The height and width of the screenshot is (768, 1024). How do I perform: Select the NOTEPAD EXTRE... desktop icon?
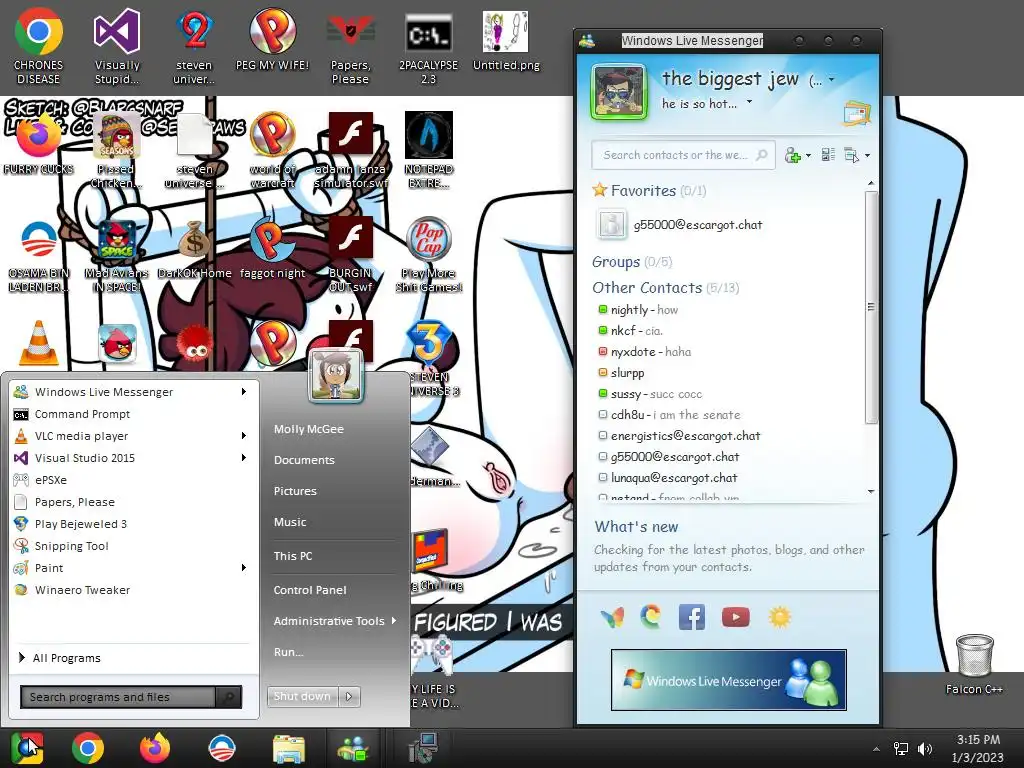tap(428, 150)
